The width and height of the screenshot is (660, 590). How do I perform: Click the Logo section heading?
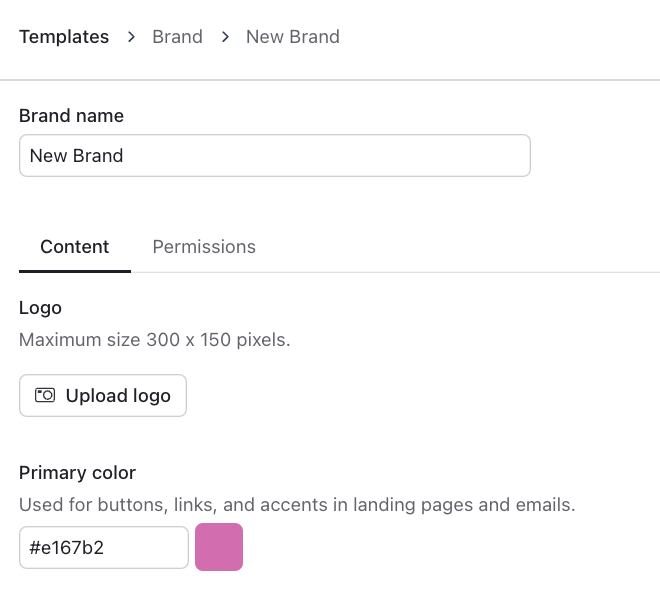(x=40, y=307)
